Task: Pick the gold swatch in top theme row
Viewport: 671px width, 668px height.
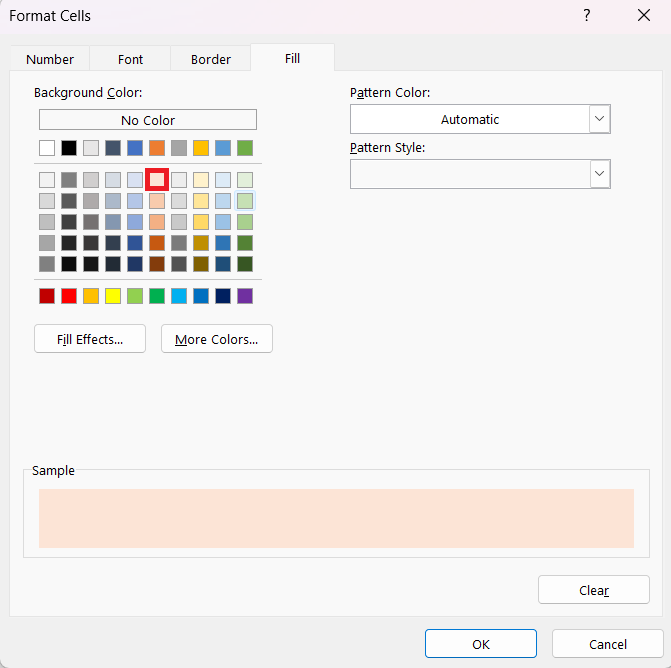Action: tap(201, 148)
